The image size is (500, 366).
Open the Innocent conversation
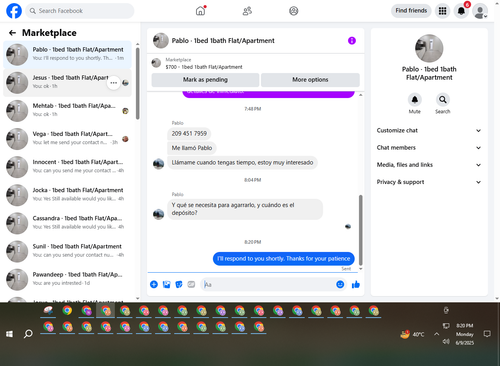[x=67, y=167]
